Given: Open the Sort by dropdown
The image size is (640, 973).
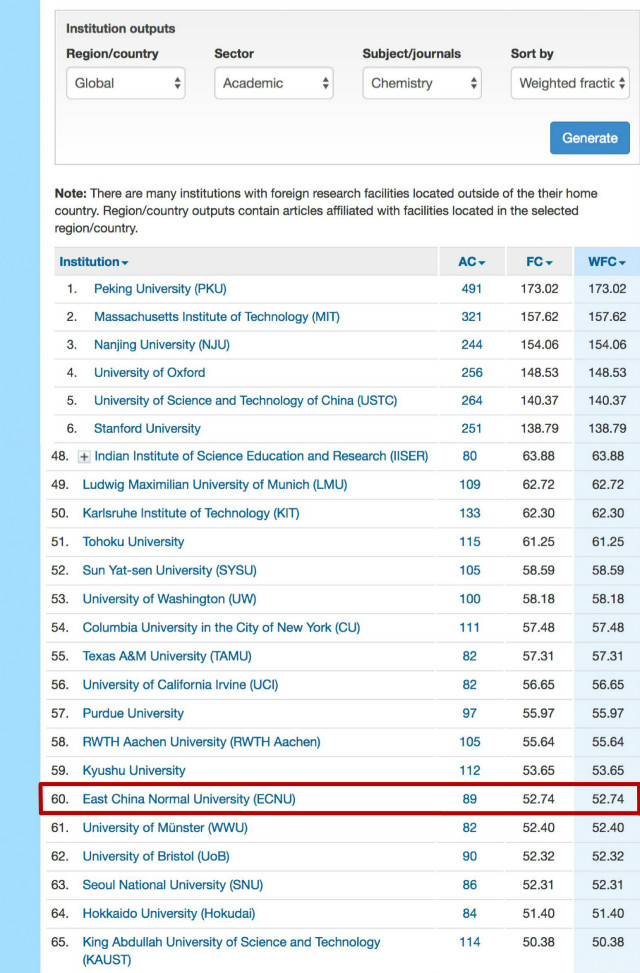Looking at the screenshot, I should pyautogui.click(x=569, y=84).
